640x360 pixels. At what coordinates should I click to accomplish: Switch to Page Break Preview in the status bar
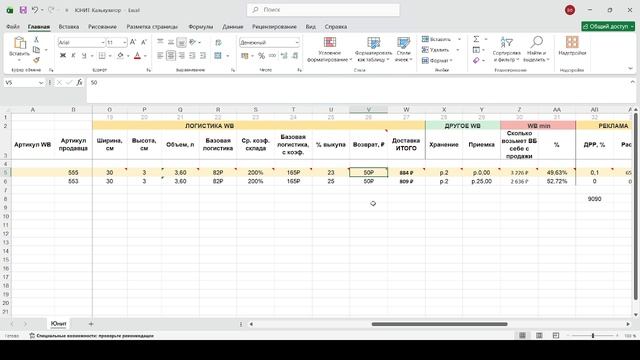coord(556,336)
